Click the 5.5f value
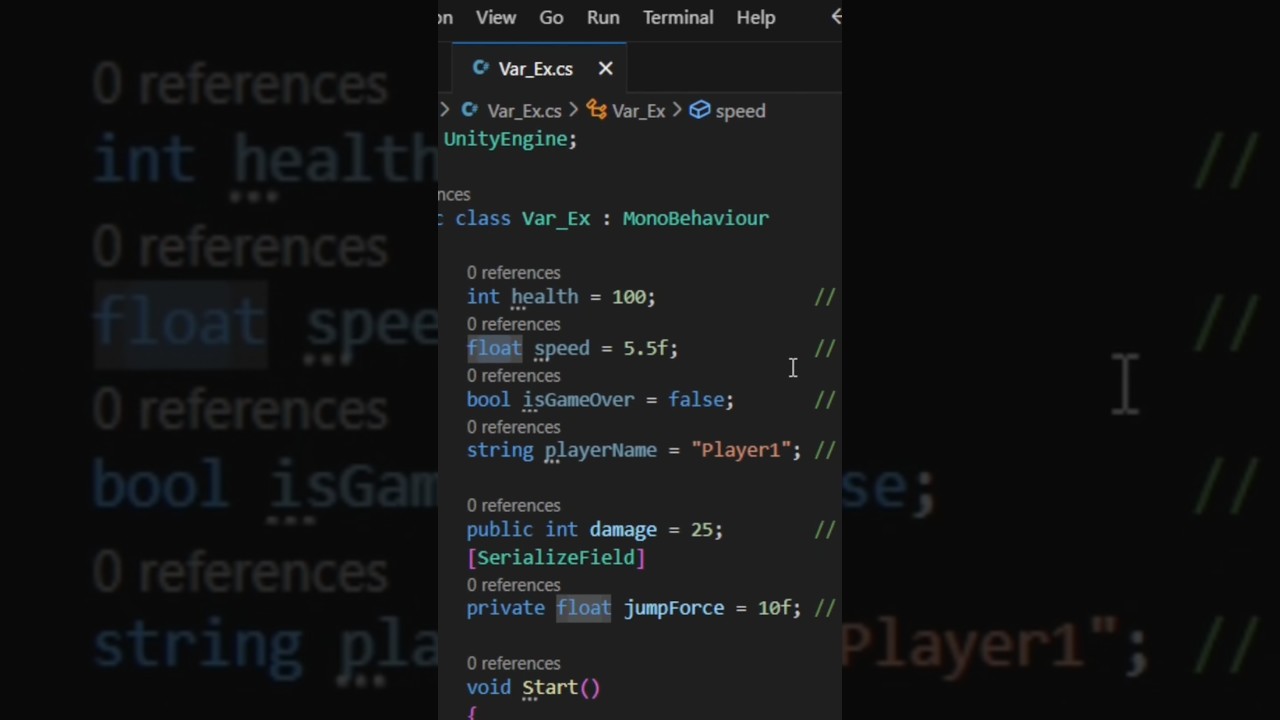 (646, 348)
